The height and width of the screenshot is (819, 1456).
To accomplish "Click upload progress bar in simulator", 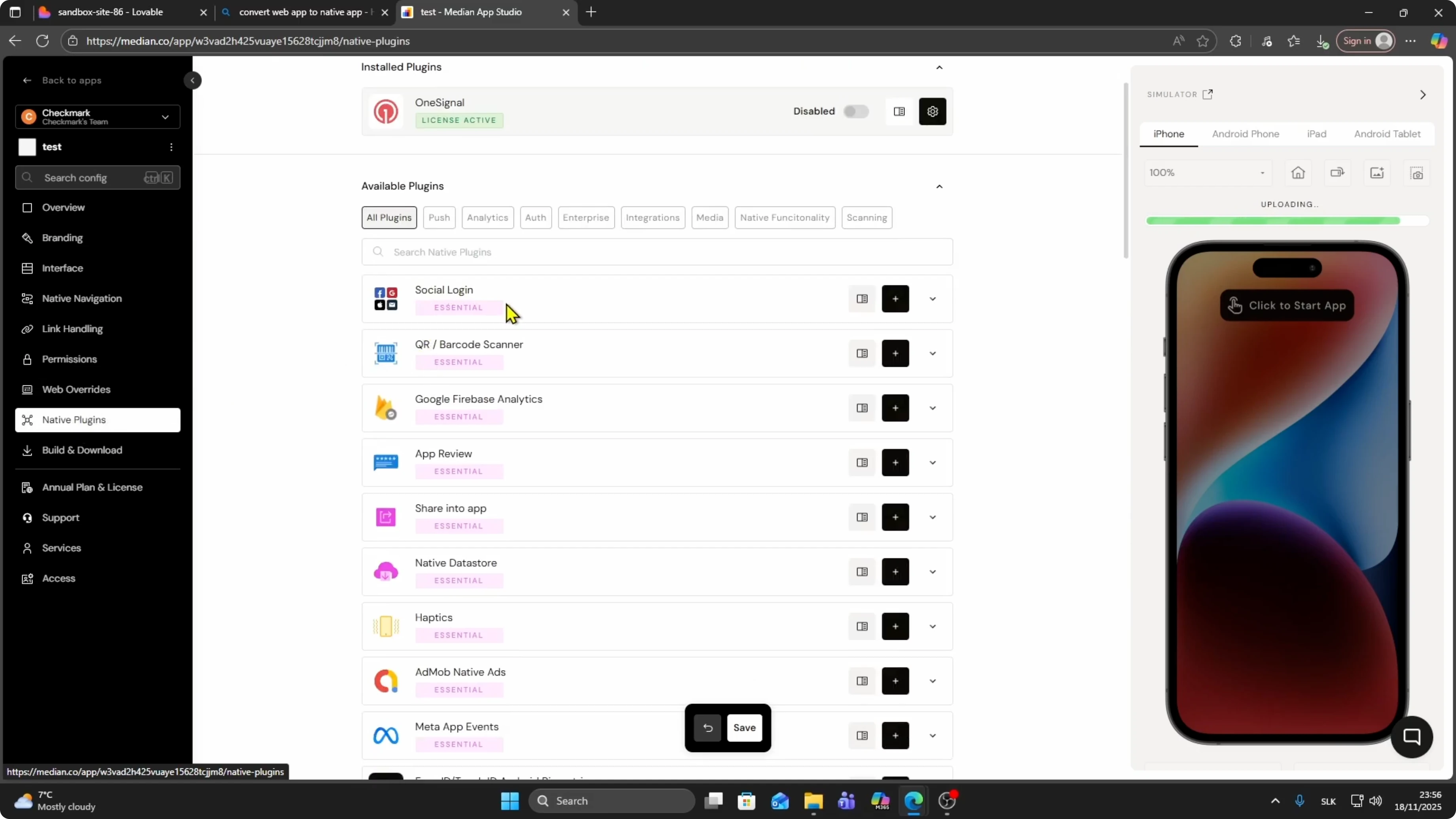I will 1287,221.
